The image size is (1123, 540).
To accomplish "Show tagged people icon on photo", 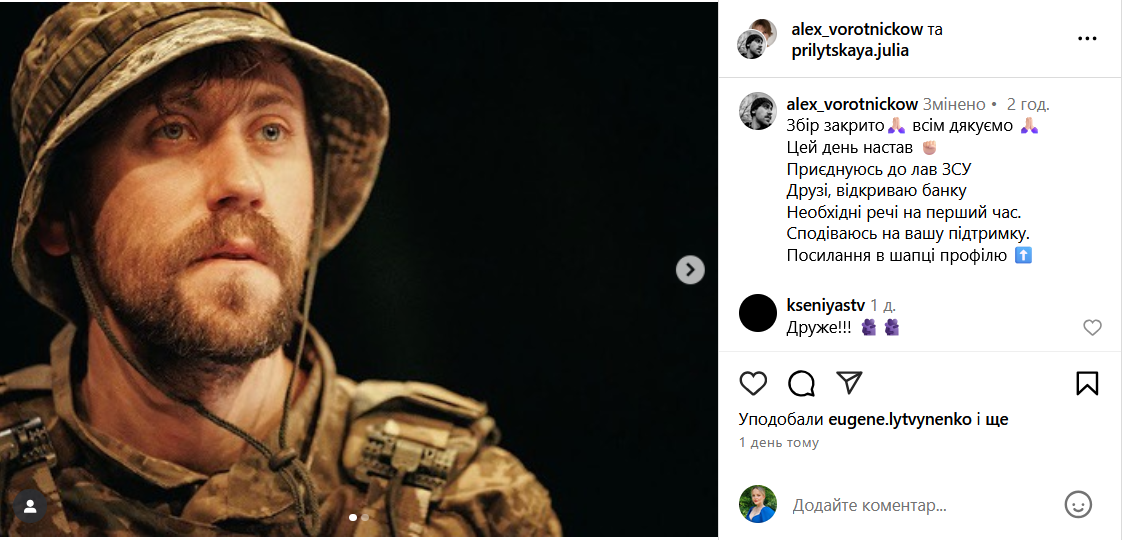I will [x=31, y=506].
